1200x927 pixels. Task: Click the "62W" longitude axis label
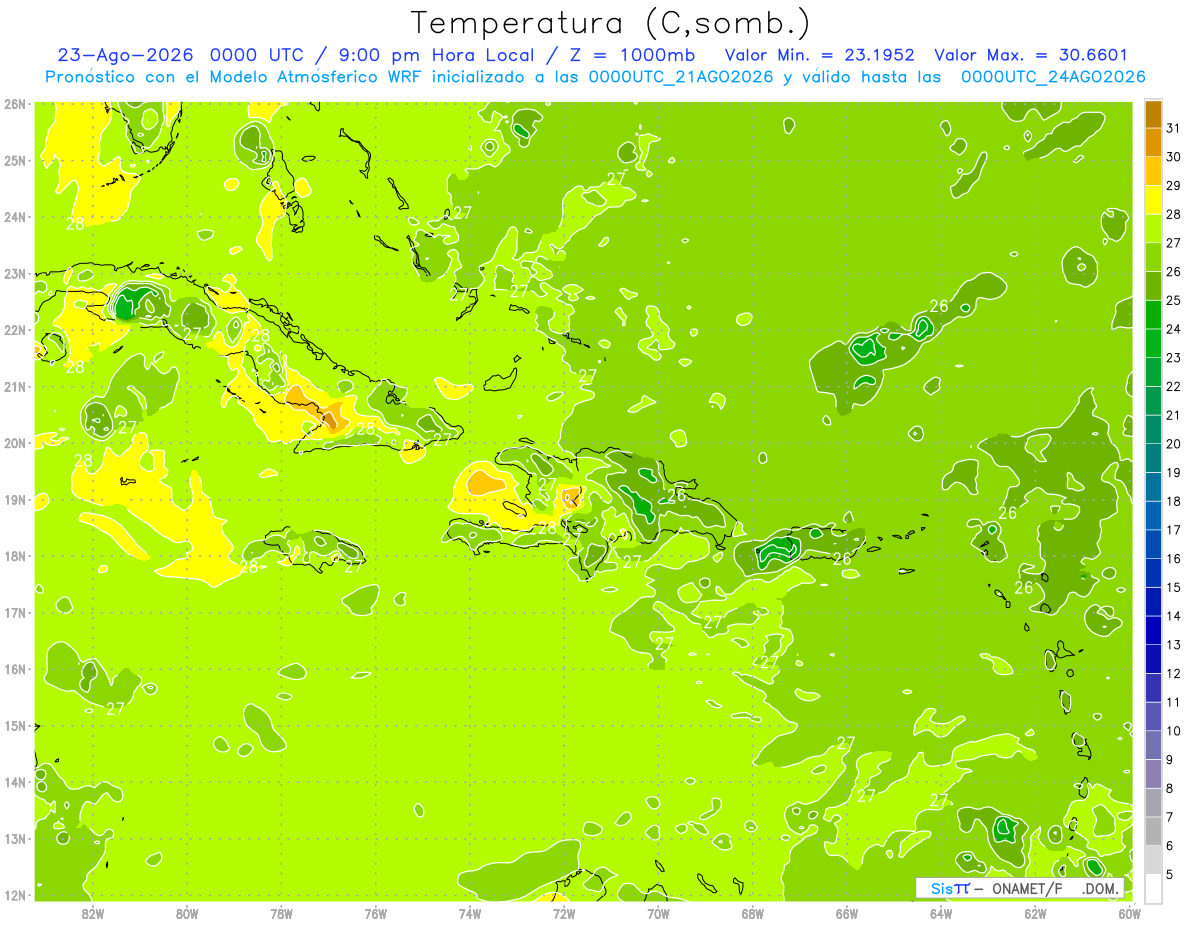1035,913
